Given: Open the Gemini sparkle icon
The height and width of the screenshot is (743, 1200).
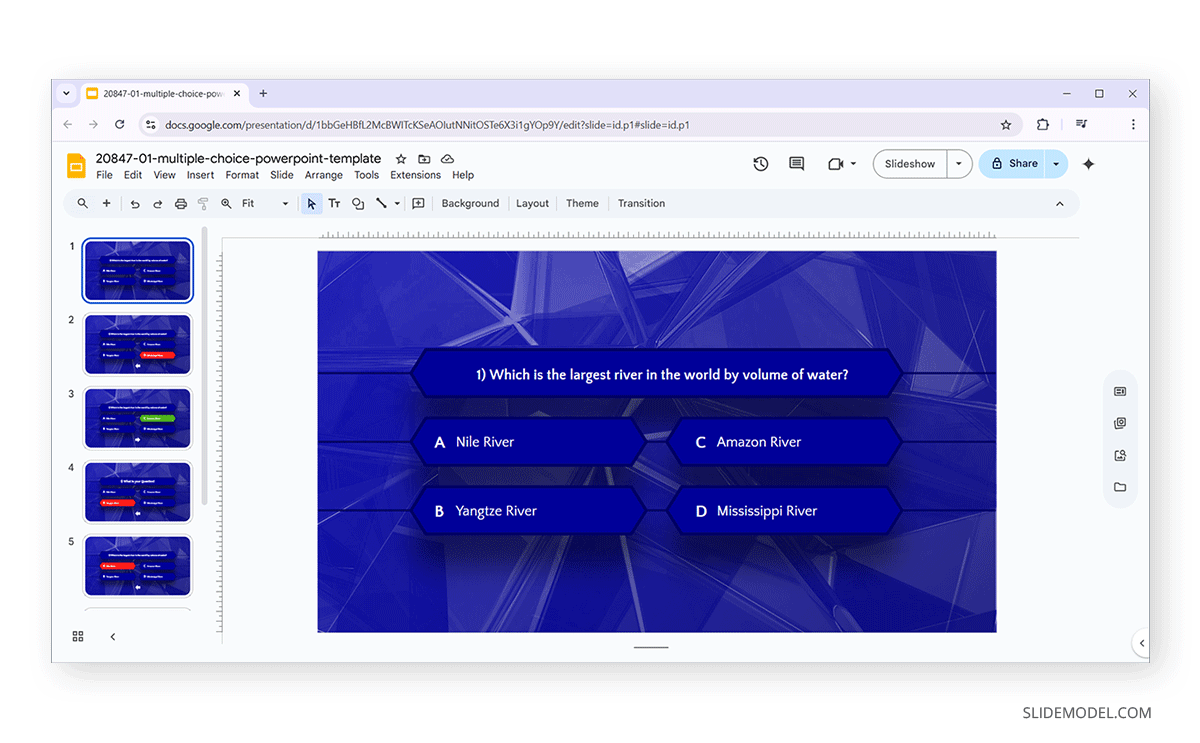Looking at the screenshot, I should pyautogui.click(x=1089, y=164).
